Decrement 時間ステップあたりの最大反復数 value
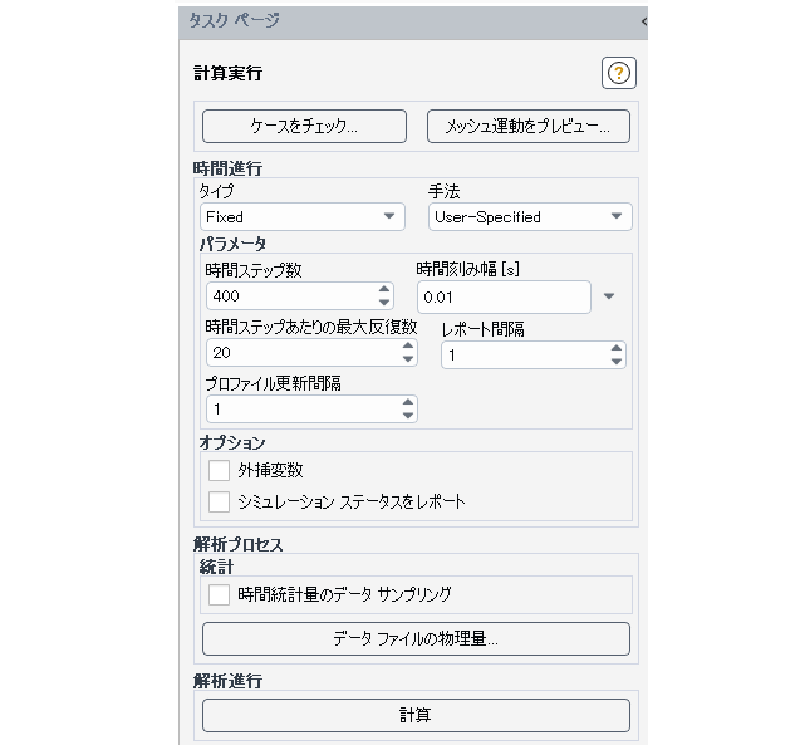This screenshot has height=745, width=800. tap(408, 359)
